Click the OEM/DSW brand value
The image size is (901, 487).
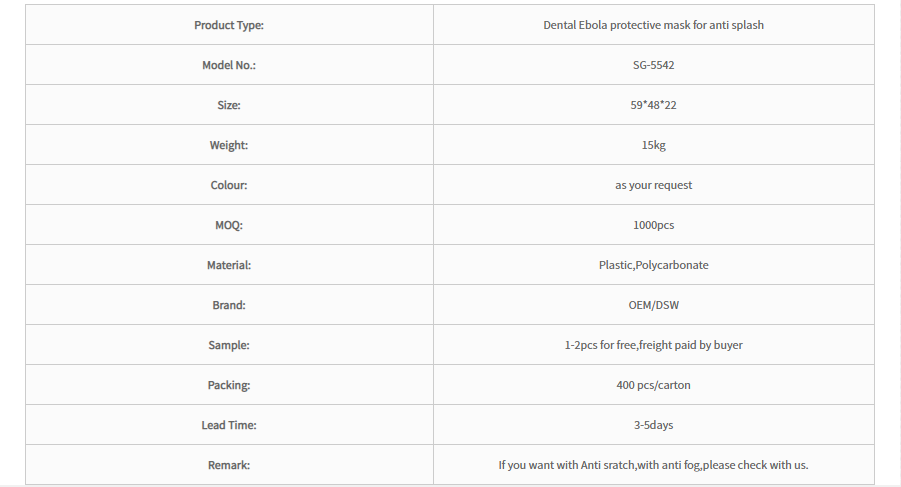(653, 305)
